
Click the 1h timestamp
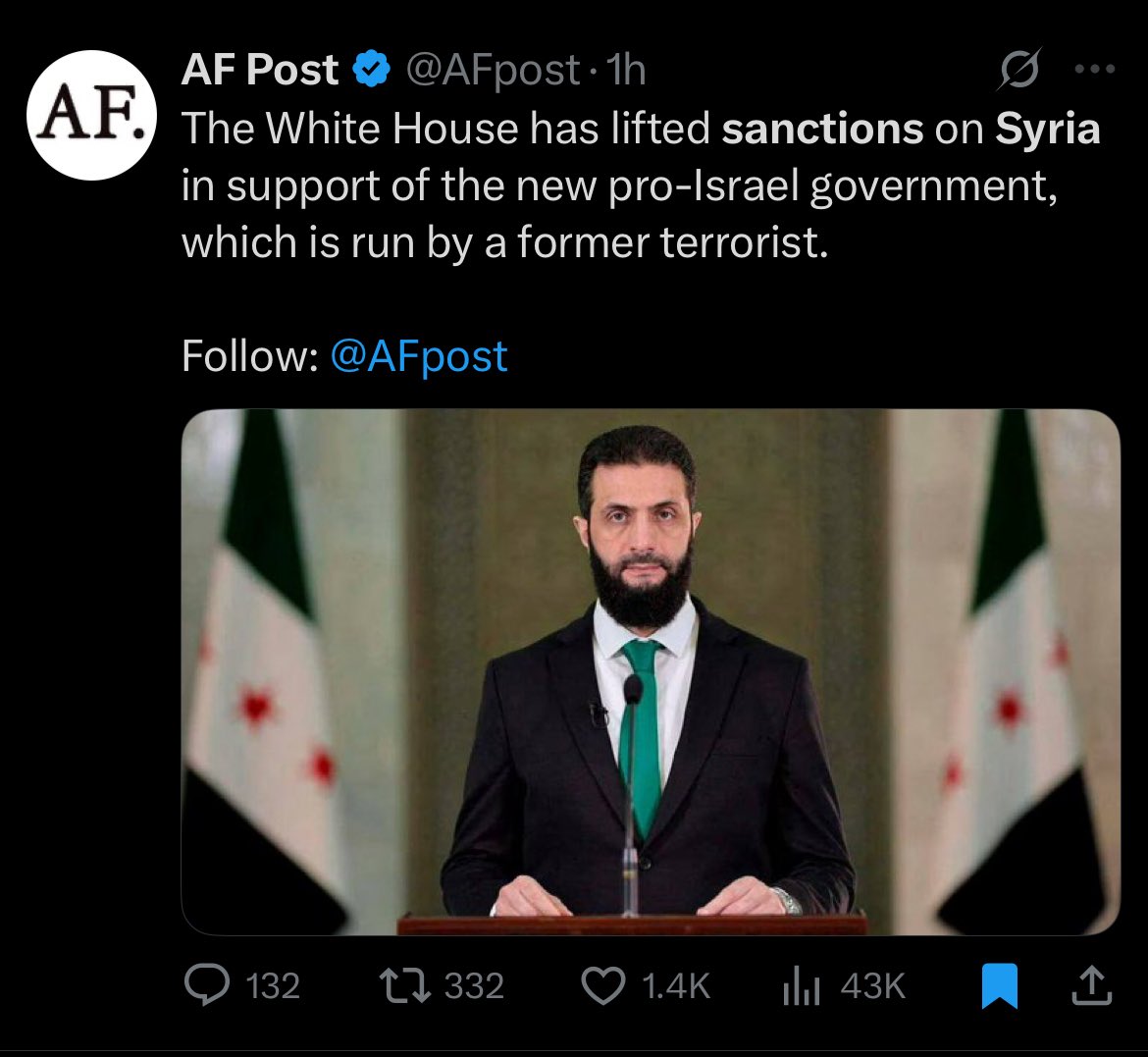(627, 71)
